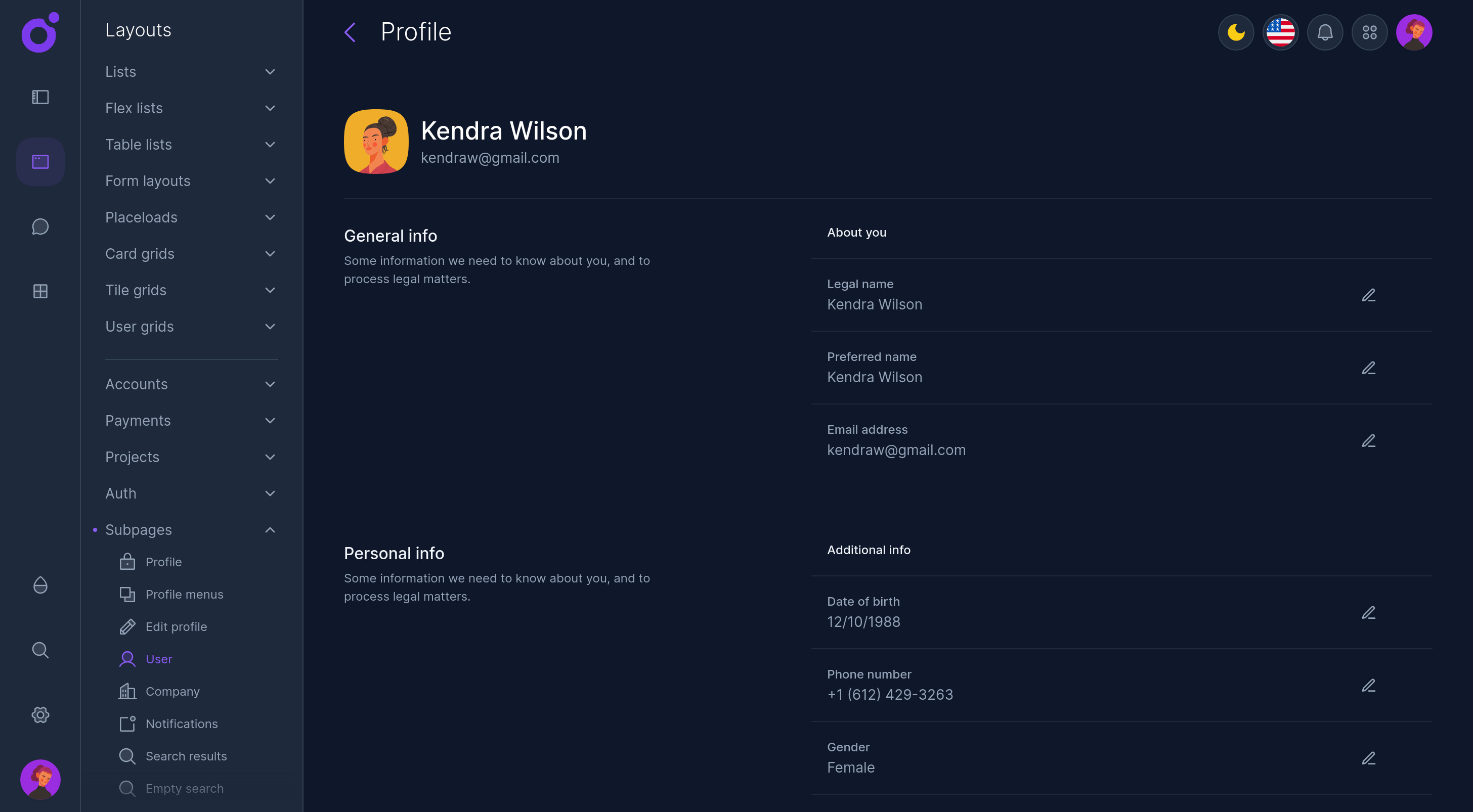1473x812 pixels.
Task: Select the Company subpage link
Action: 172,692
